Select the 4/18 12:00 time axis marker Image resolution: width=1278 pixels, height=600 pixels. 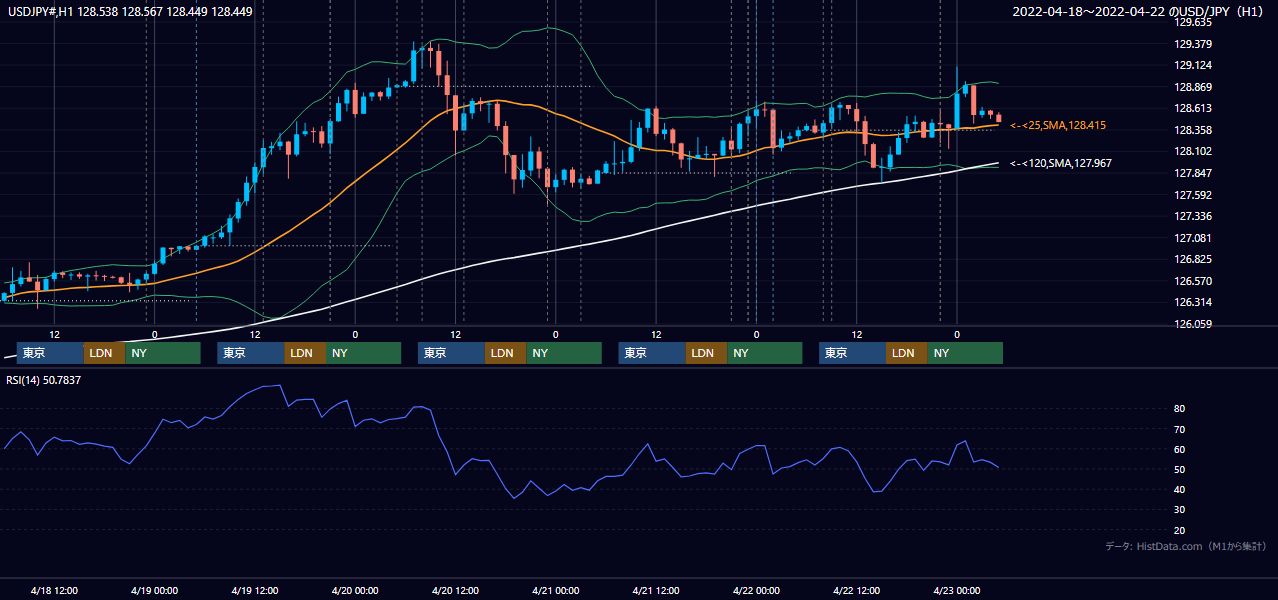click(54, 591)
